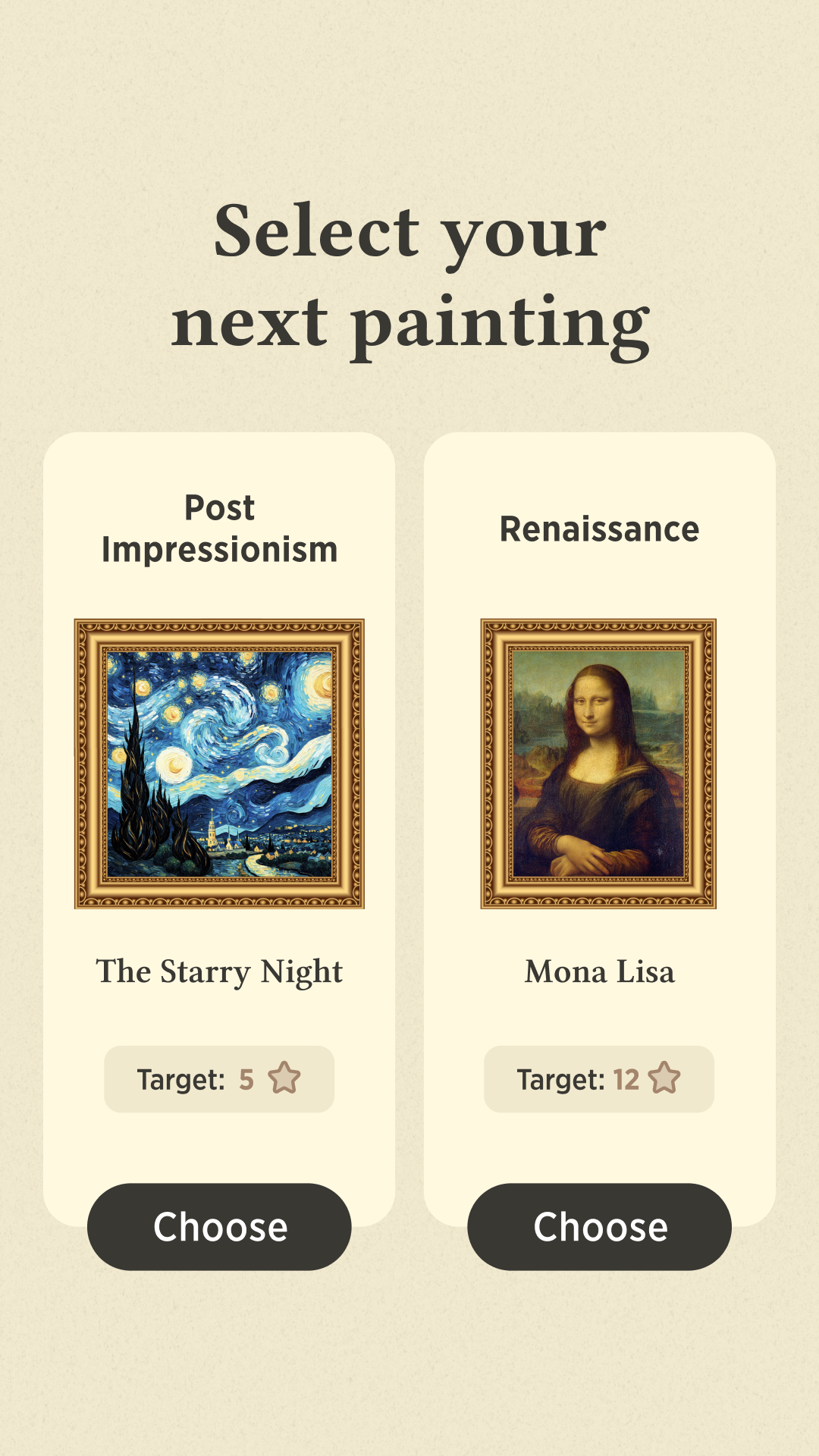Click the star icon beside target 5
The width and height of the screenshot is (819, 1456).
pyautogui.click(x=284, y=1078)
